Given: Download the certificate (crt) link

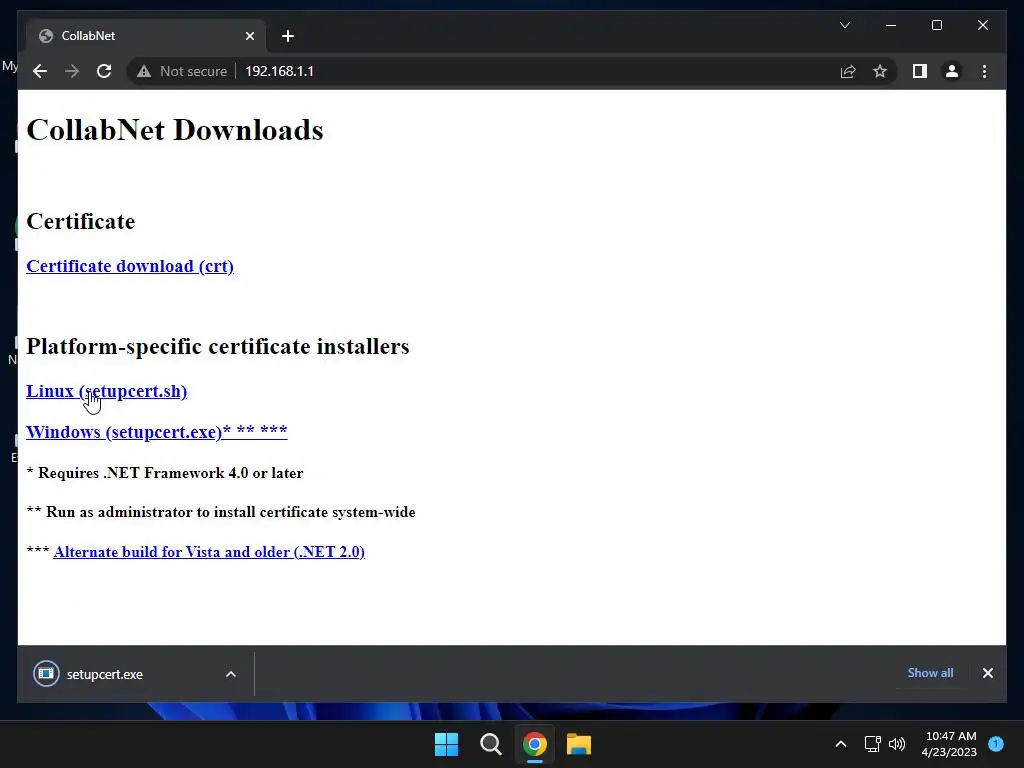Looking at the screenshot, I should (130, 266).
